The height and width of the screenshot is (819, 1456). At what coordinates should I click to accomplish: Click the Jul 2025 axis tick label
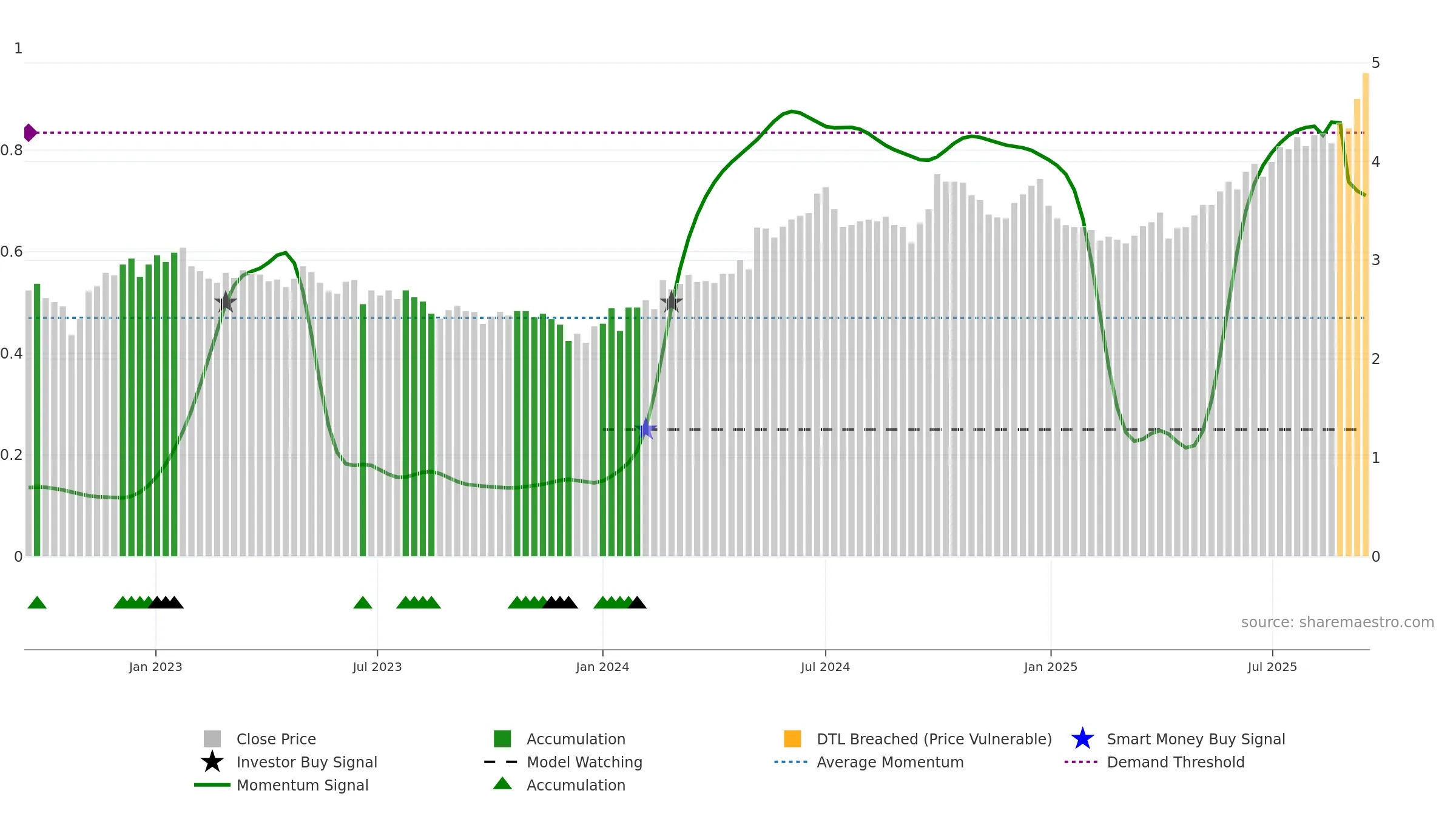[x=1272, y=667]
